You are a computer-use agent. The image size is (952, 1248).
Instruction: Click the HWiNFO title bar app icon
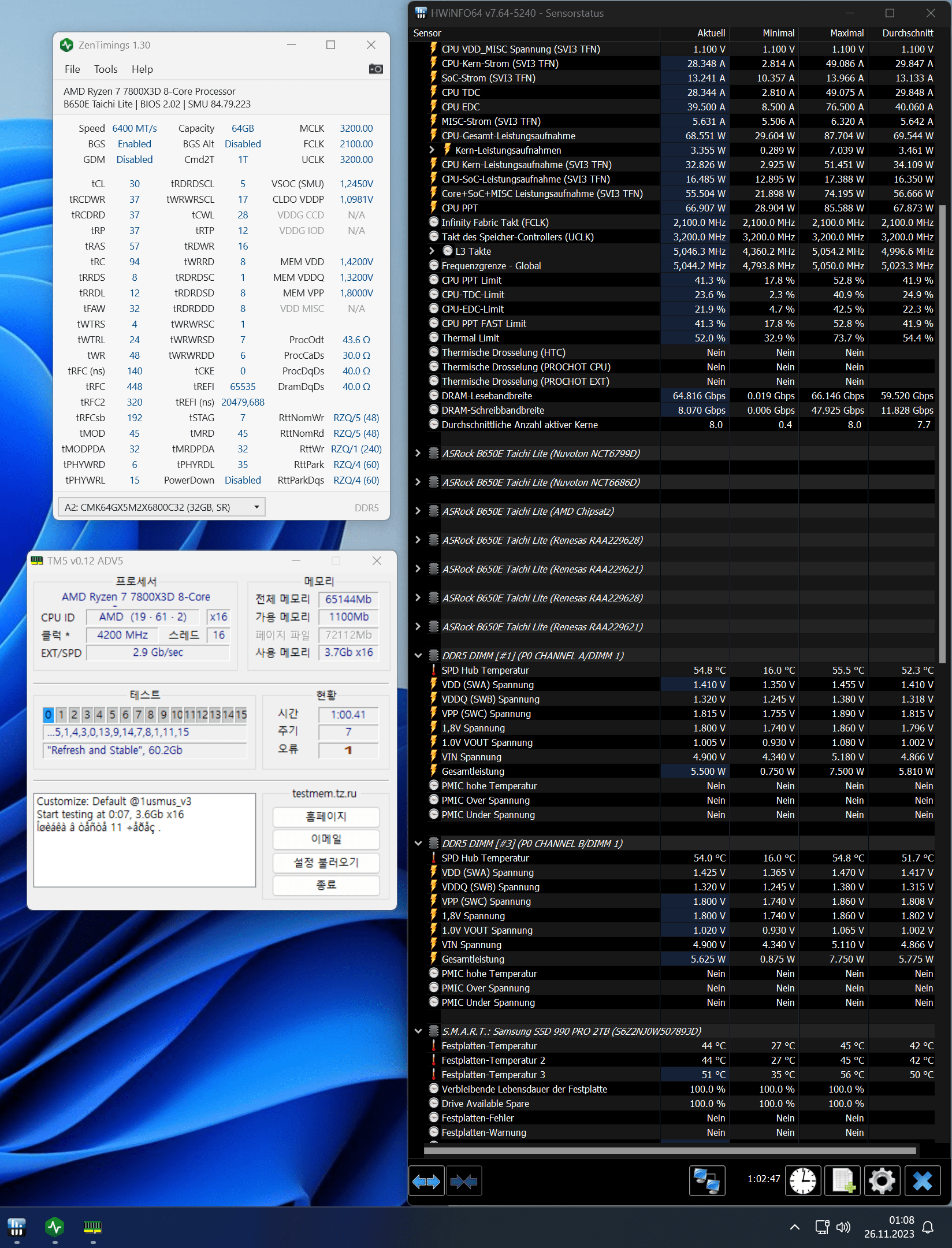pos(421,13)
